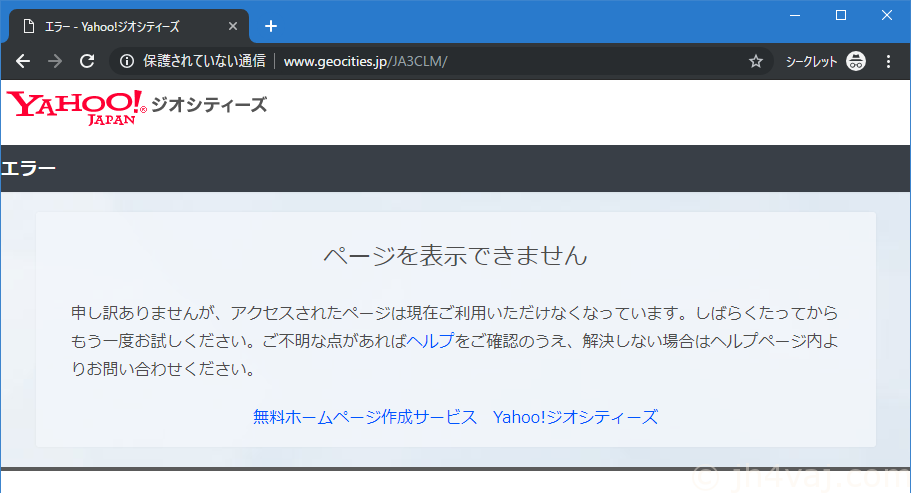Click the ページを表示できません heading
Image resolution: width=911 pixels, height=493 pixels.
[456, 256]
